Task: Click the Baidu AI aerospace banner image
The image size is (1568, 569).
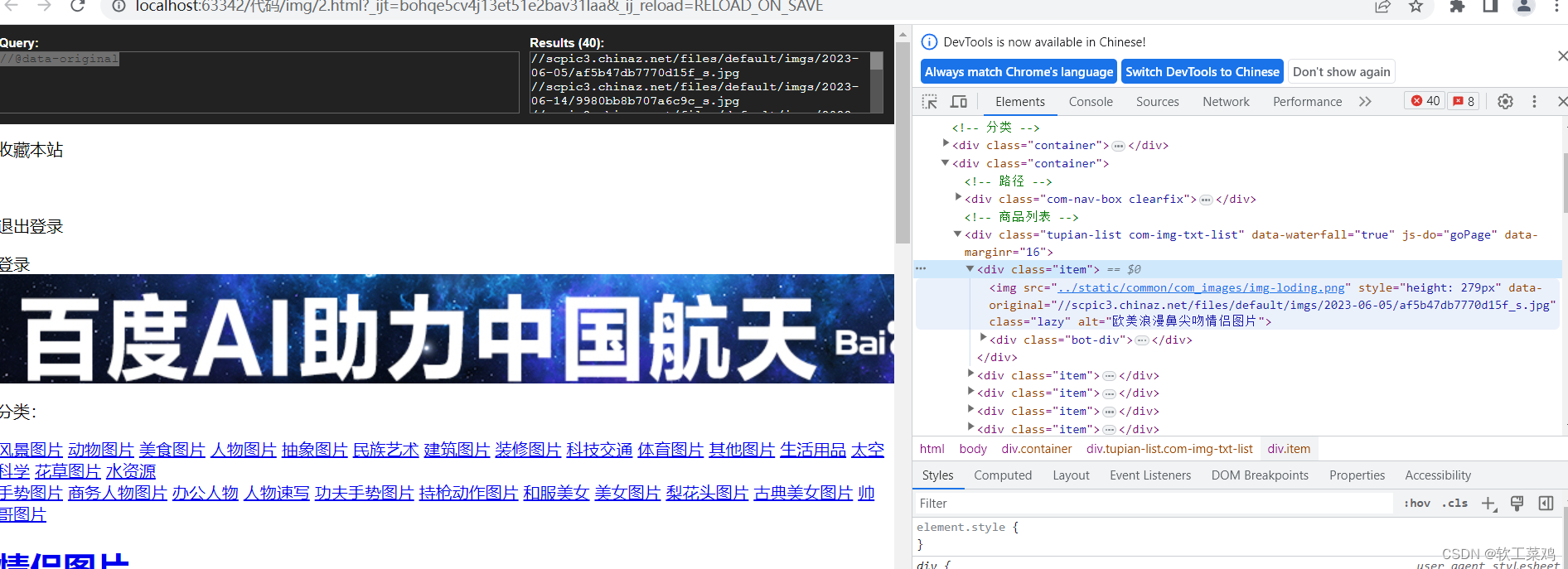Action: (x=447, y=329)
